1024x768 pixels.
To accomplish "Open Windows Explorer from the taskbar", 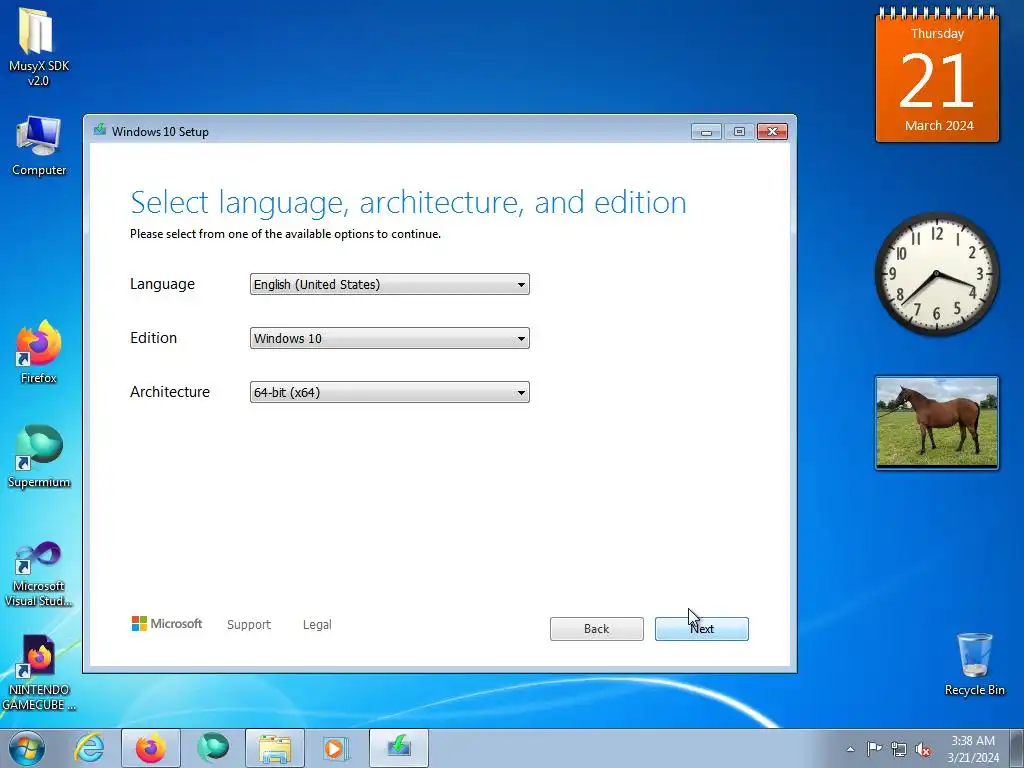I will [275, 748].
